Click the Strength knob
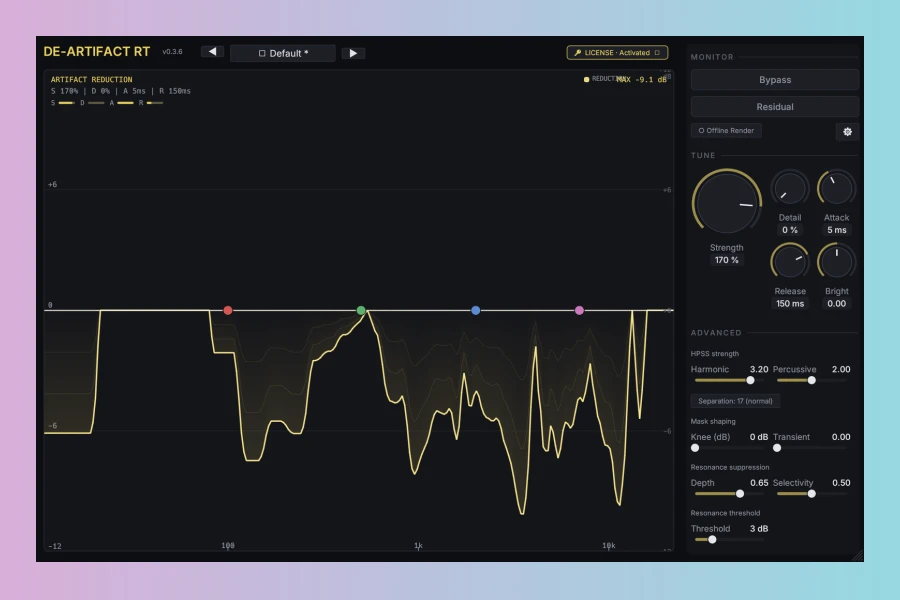Screen dimensions: 900x600 [727, 202]
